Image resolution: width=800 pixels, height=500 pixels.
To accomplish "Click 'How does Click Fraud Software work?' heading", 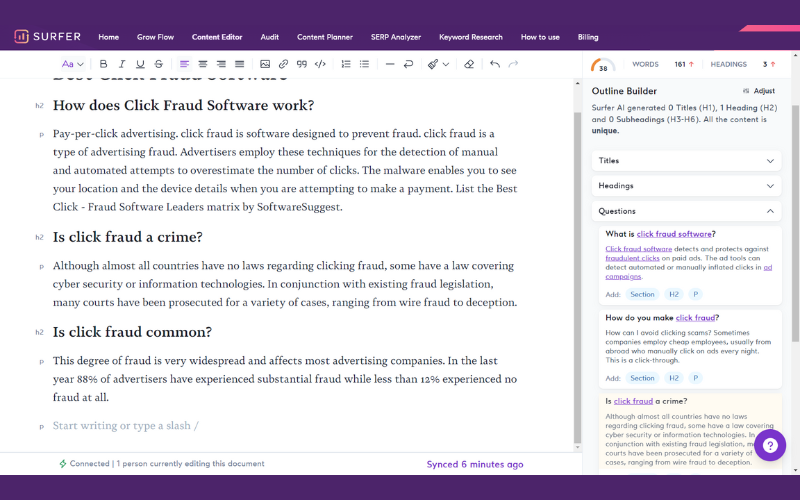I will click(x=184, y=106).
